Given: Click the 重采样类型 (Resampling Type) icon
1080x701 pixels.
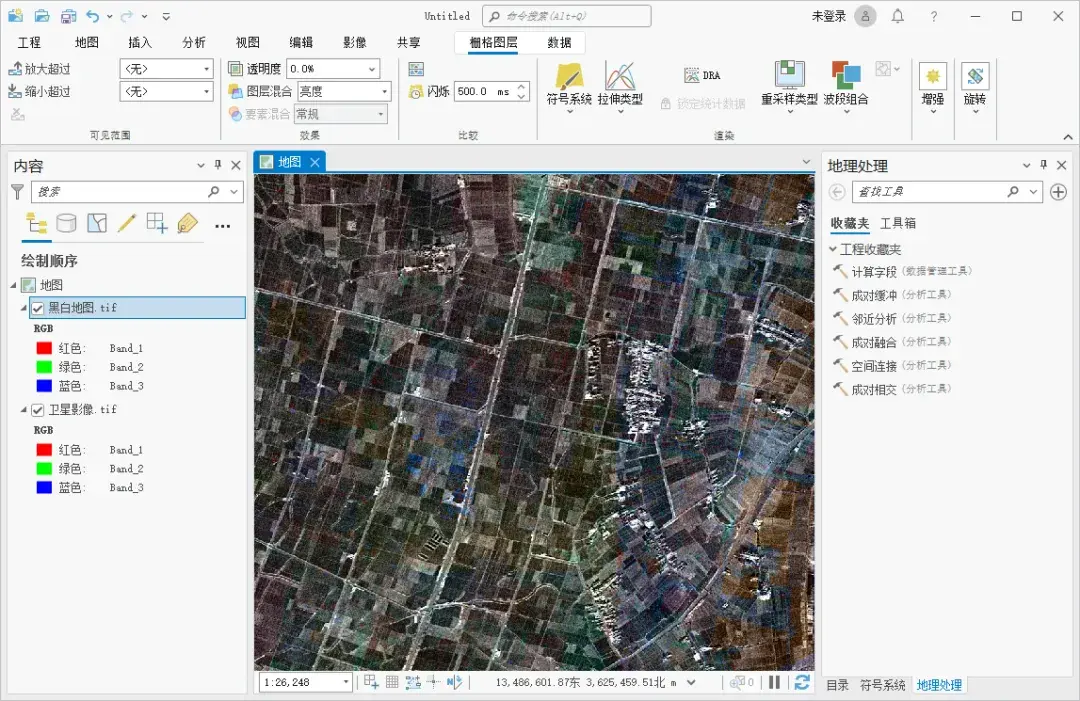Looking at the screenshot, I should 790,75.
